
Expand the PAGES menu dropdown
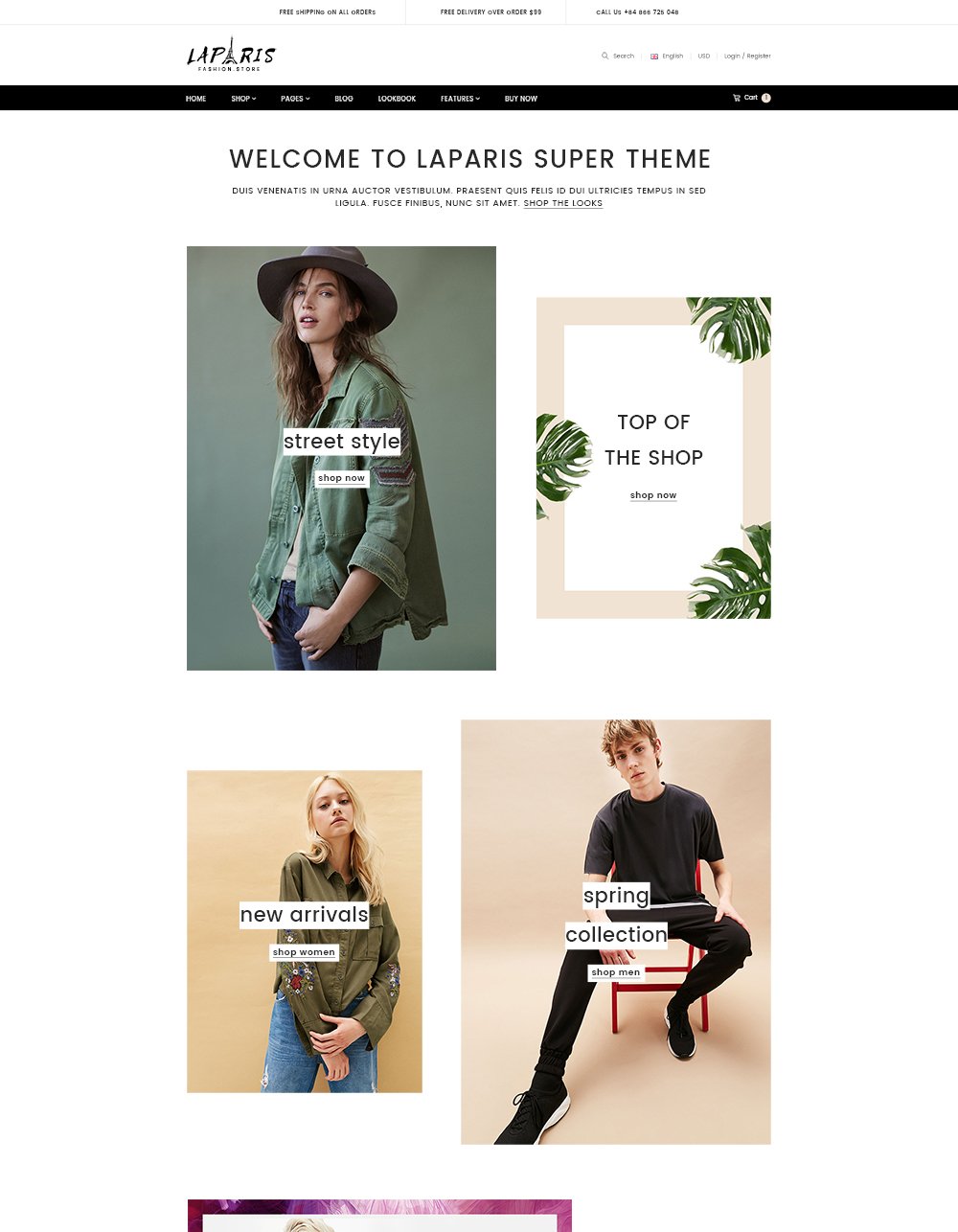click(x=295, y=99)
